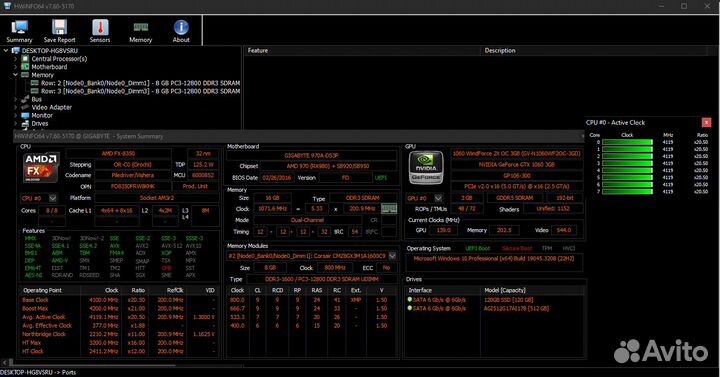The image size is (720, 377).
Task: Click core 4 clock bar in Active Clock
Action: click(x=627, y=170)
